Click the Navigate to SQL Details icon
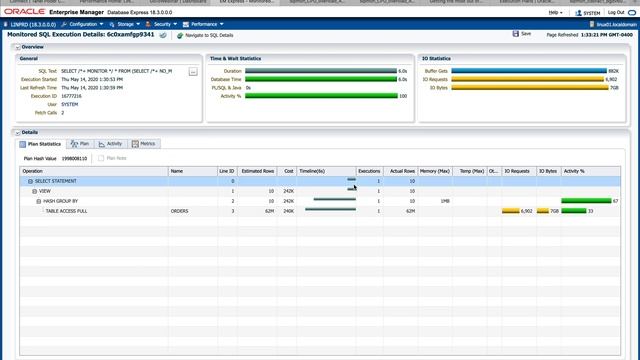640x360 pixels. [180, 36]
